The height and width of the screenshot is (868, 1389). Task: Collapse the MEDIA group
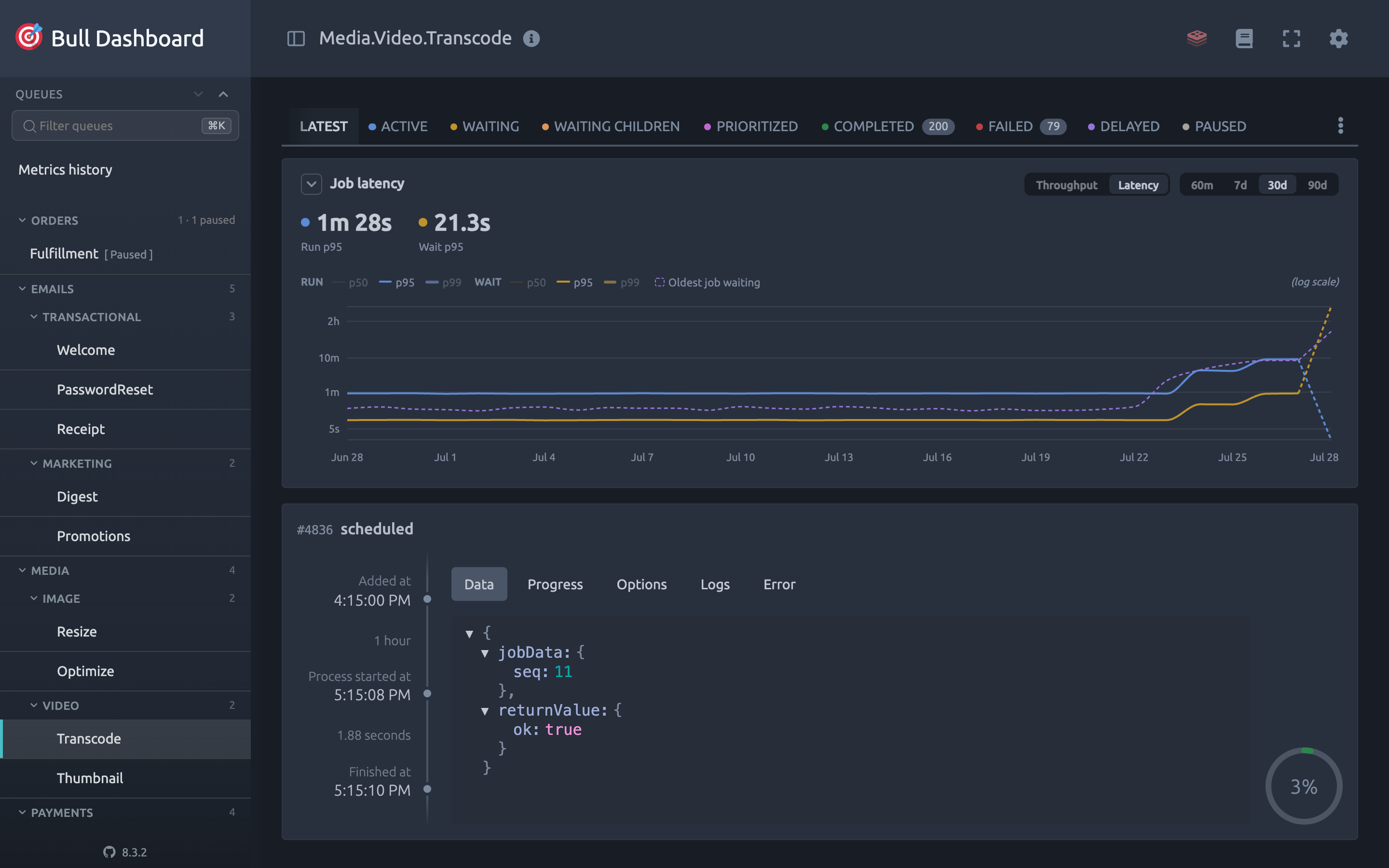22,570
